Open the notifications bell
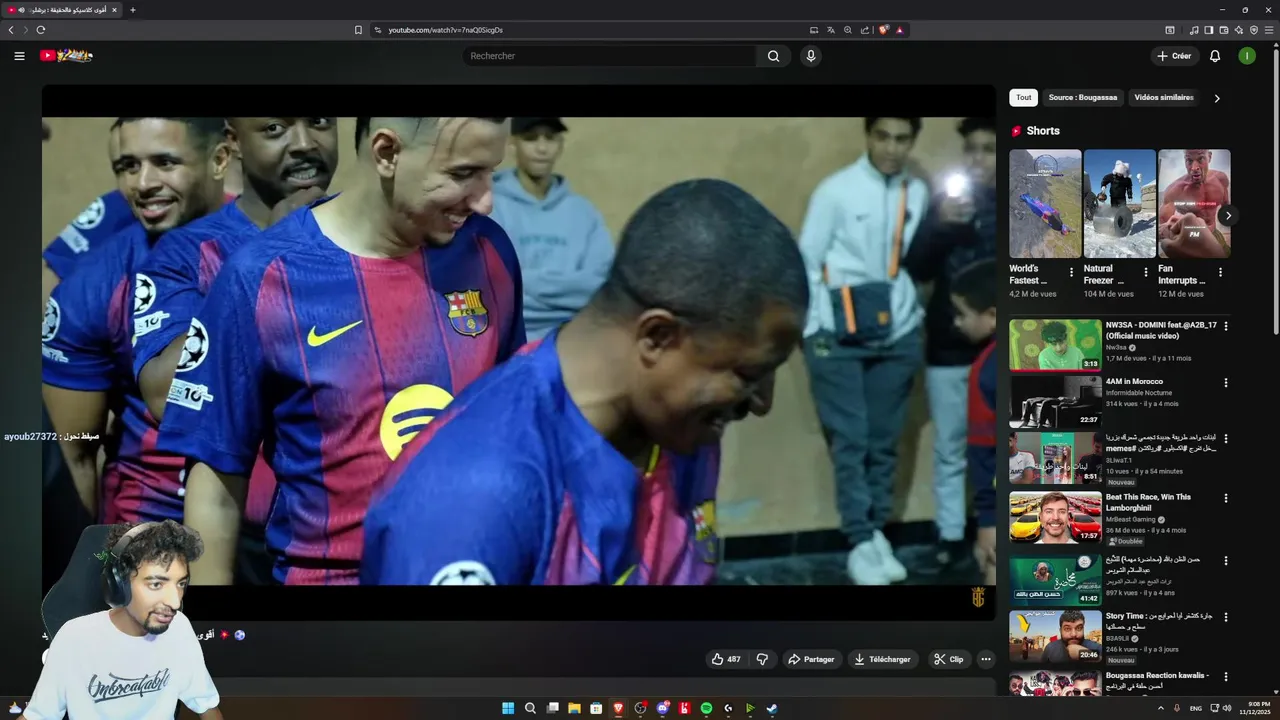The height and width of the screenshot is (720, 1280). (1215, 56)
